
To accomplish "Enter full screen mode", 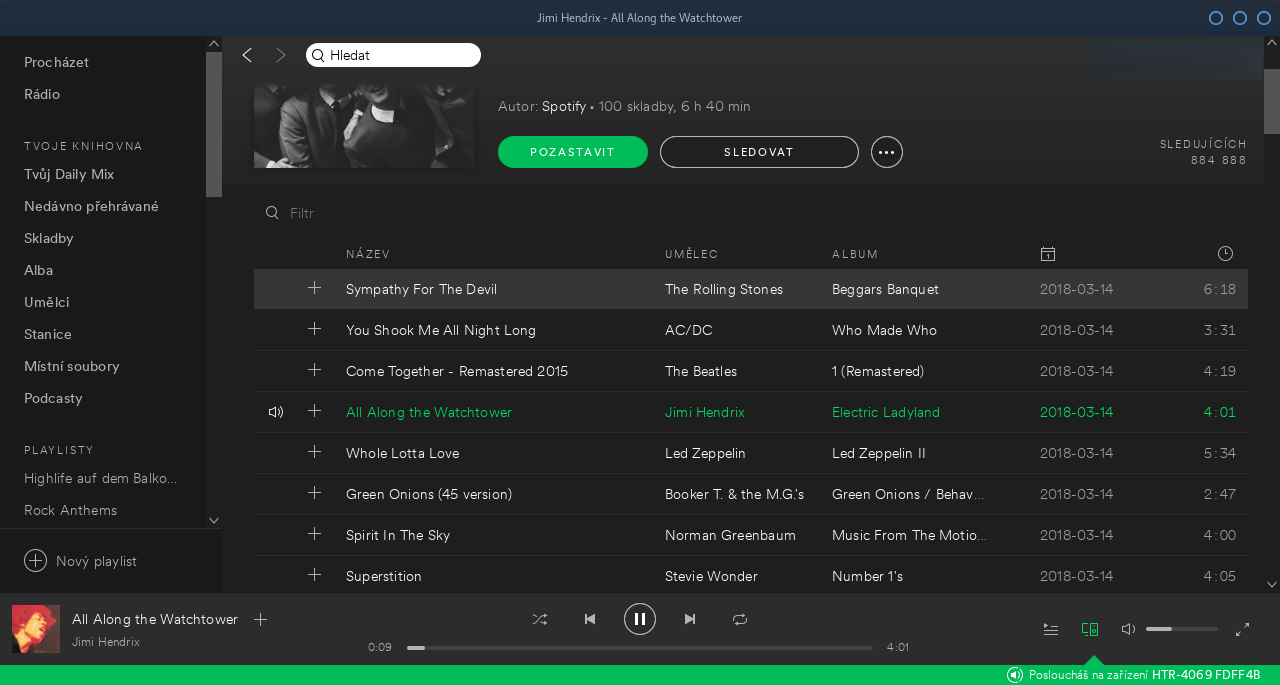I will (1243, 629).
